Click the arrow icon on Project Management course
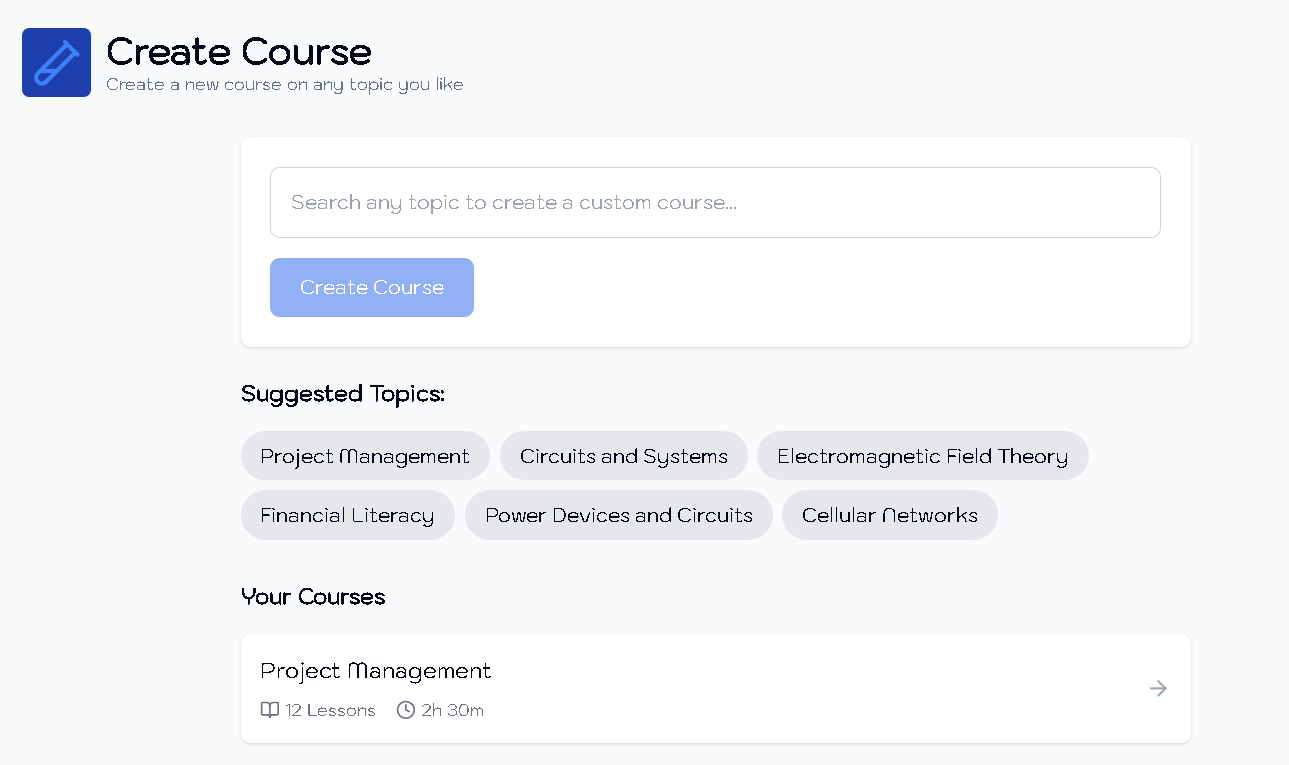Viewport: 1289px width, 765px height. [x=1158, y=688]
